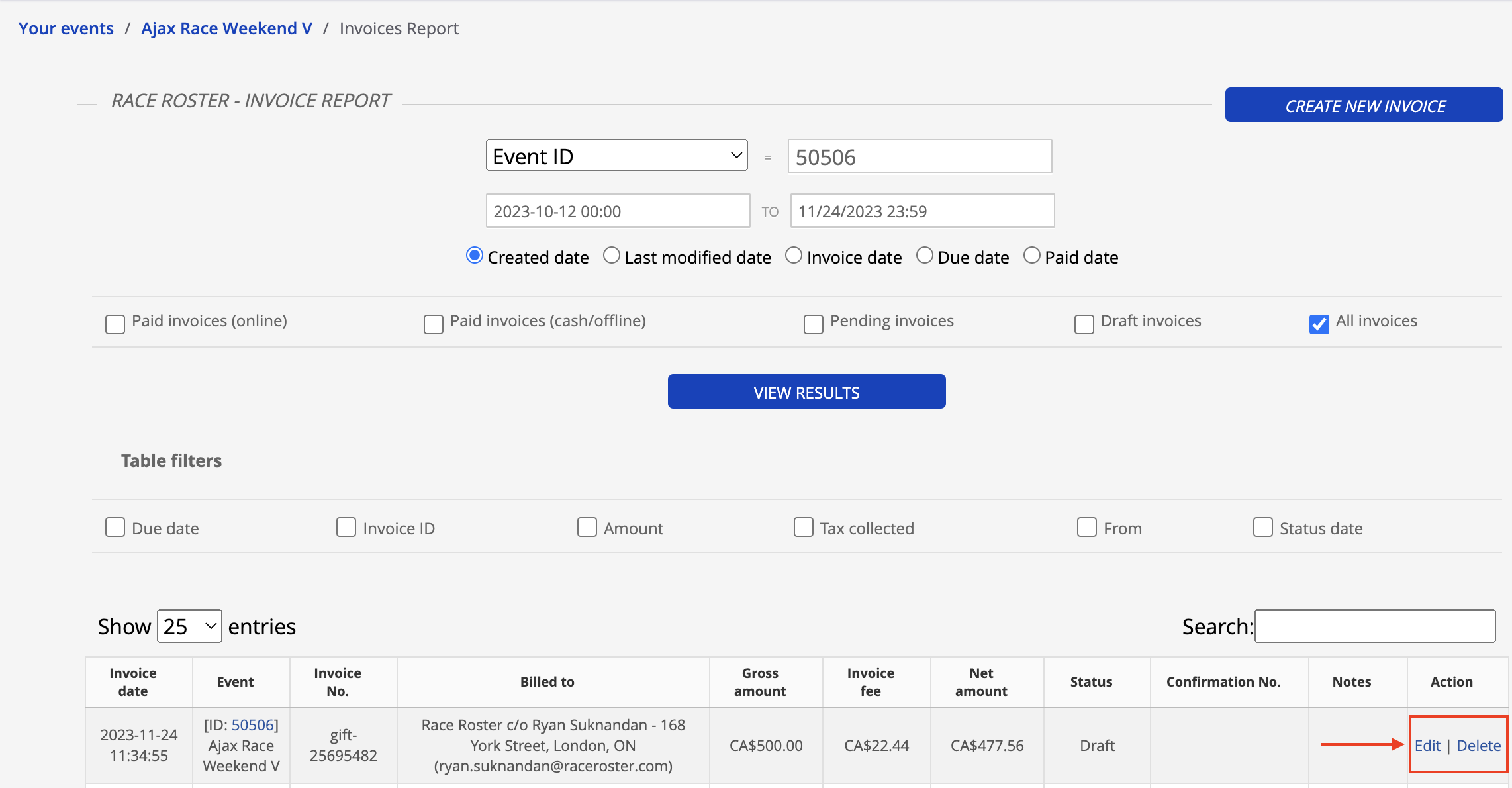Image resolution: width=1512 pixels, height=788 pixels.
Task: Uncheck the All invoices filter
Action: click(1319, 324)
